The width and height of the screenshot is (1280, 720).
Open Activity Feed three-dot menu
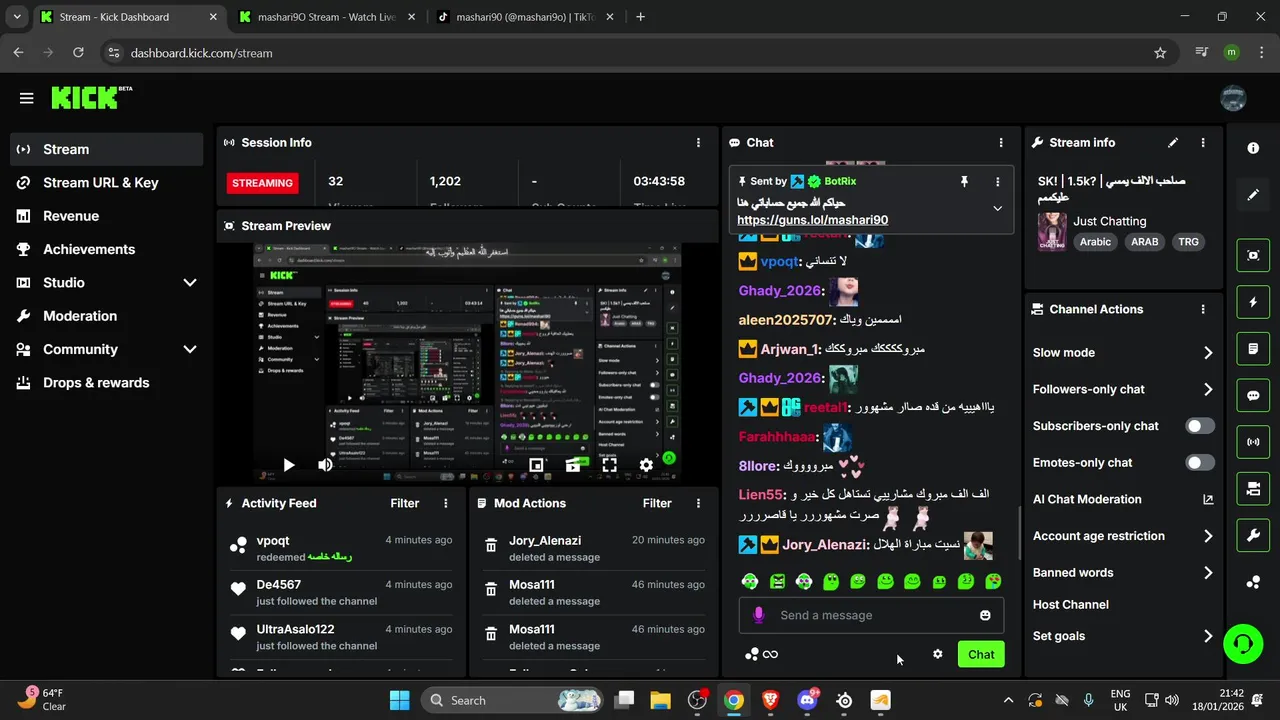pyautogui.click(x=446, y=503)
